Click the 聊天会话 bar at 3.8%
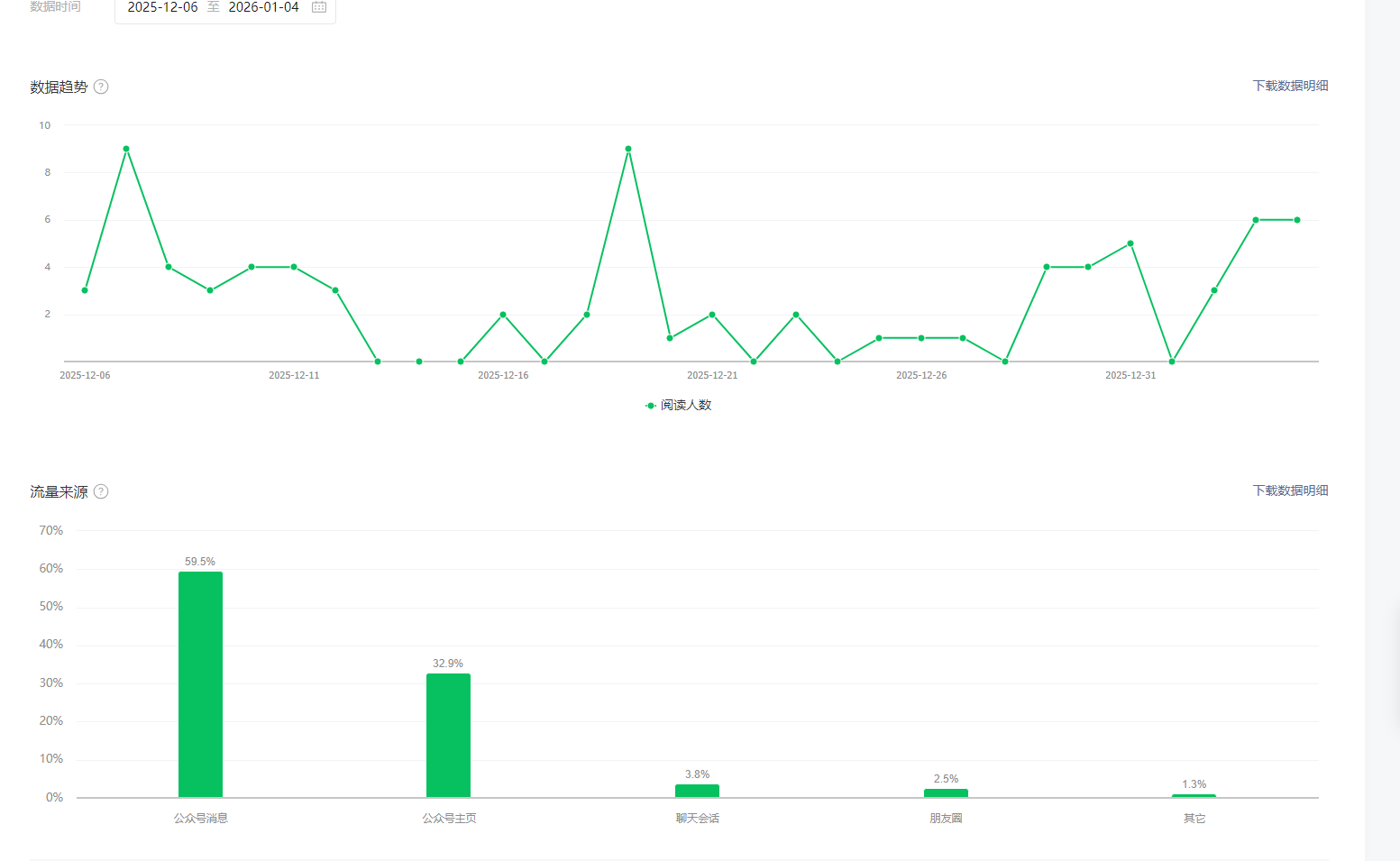1400x861 pixels. coord(697,791)
